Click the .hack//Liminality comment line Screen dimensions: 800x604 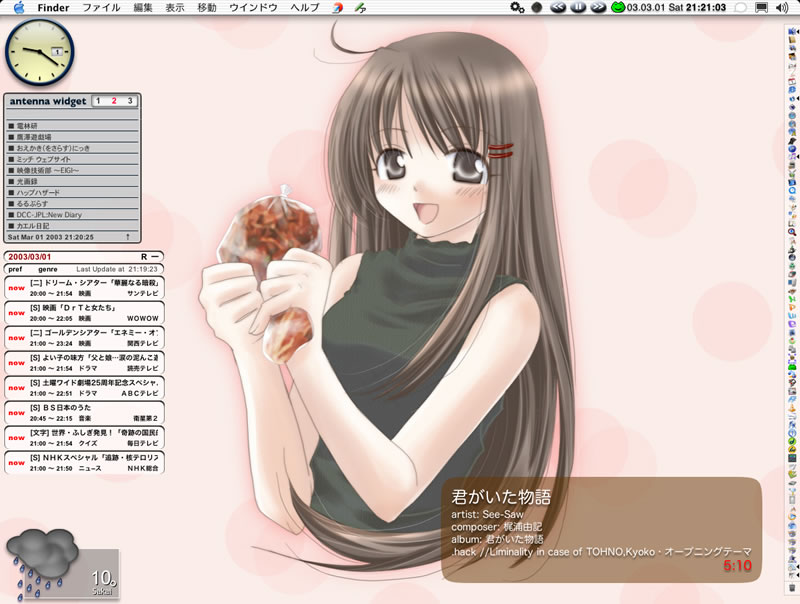pos(601,552)
